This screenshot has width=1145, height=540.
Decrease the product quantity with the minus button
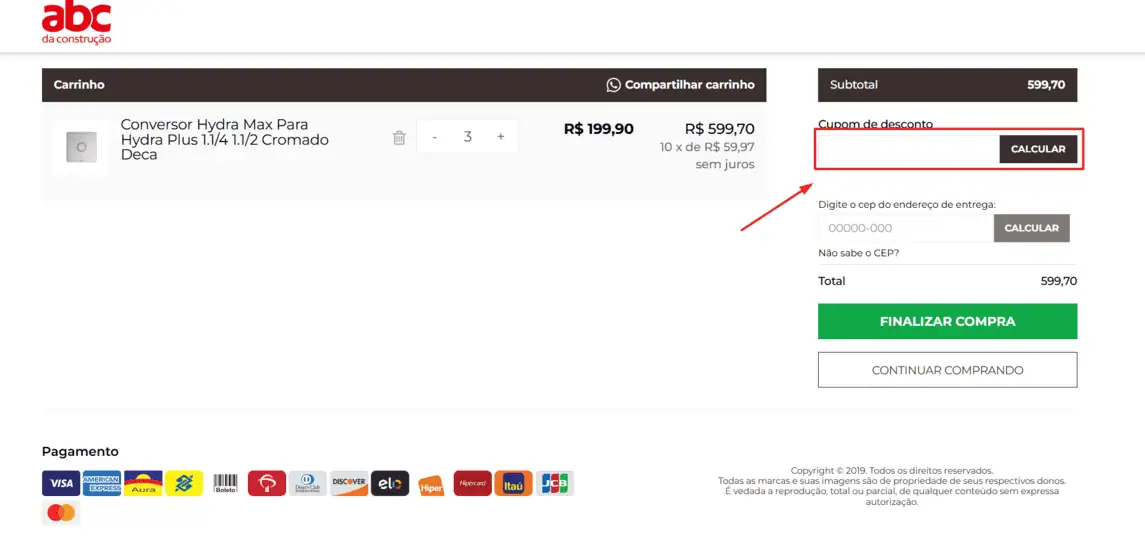434,137
